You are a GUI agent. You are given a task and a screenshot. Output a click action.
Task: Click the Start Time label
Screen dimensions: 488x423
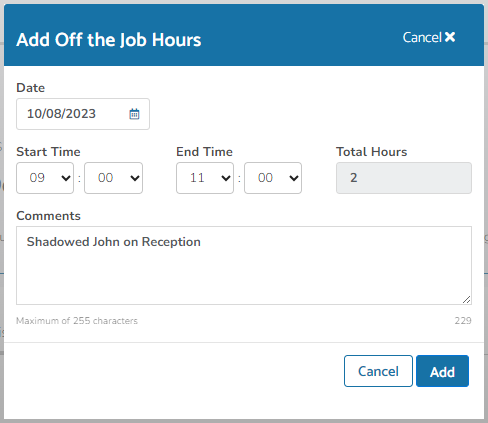click(48, 152)
